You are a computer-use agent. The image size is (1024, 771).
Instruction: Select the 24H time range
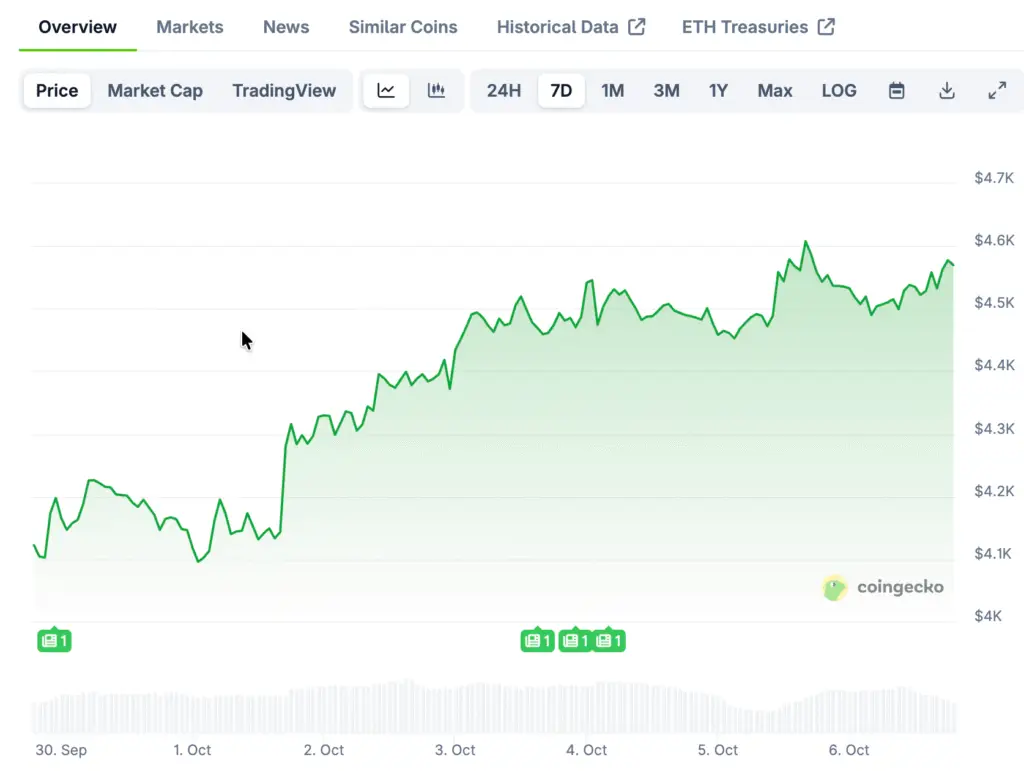(504, 91)
